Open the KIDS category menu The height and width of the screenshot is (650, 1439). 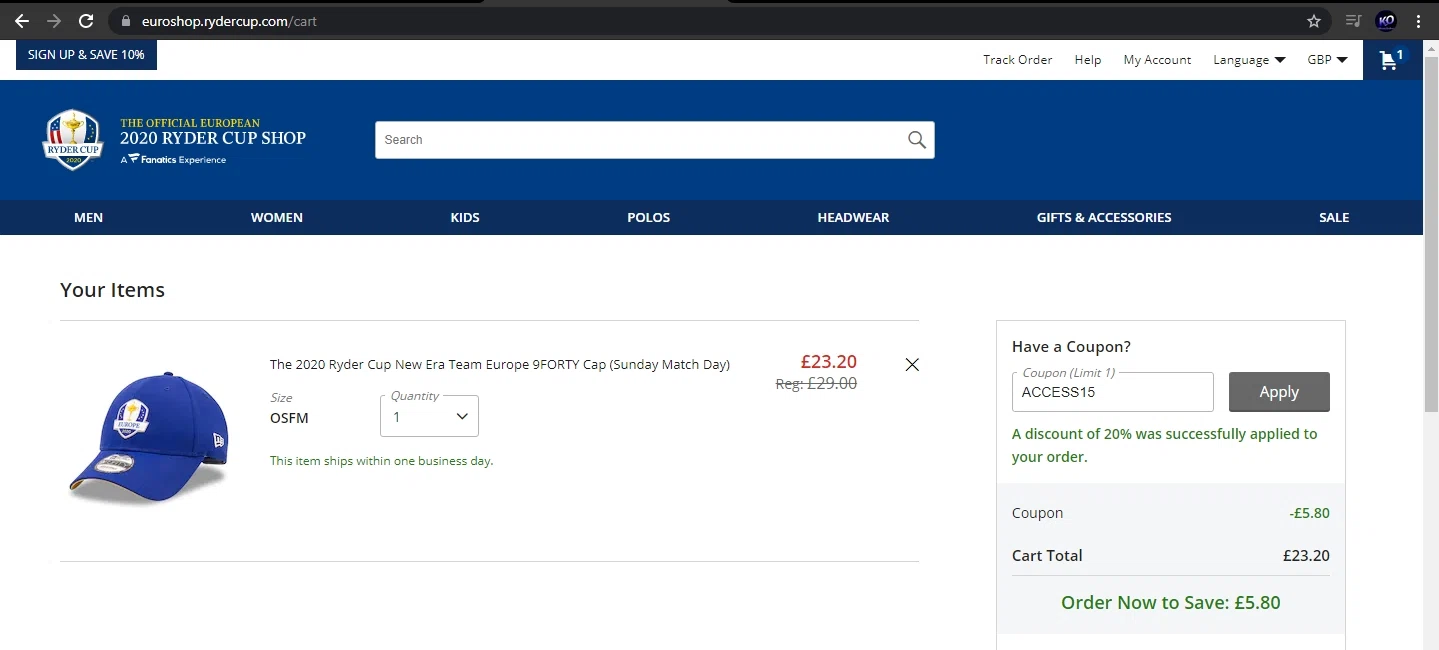point(465,217)
